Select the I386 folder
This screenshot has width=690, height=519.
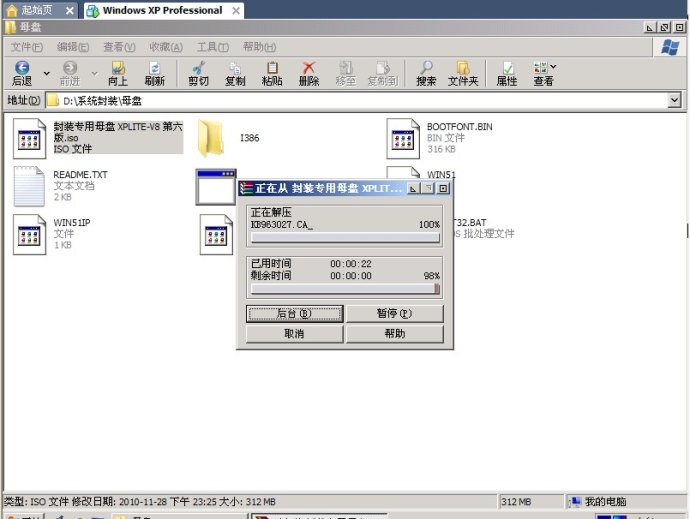click(x=228, y=138)
